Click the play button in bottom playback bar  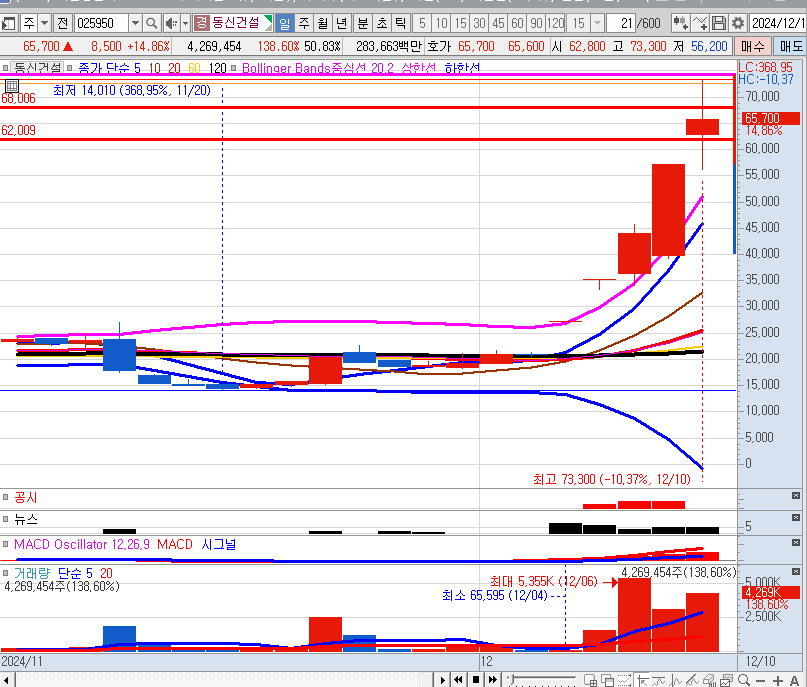(441, 680)
